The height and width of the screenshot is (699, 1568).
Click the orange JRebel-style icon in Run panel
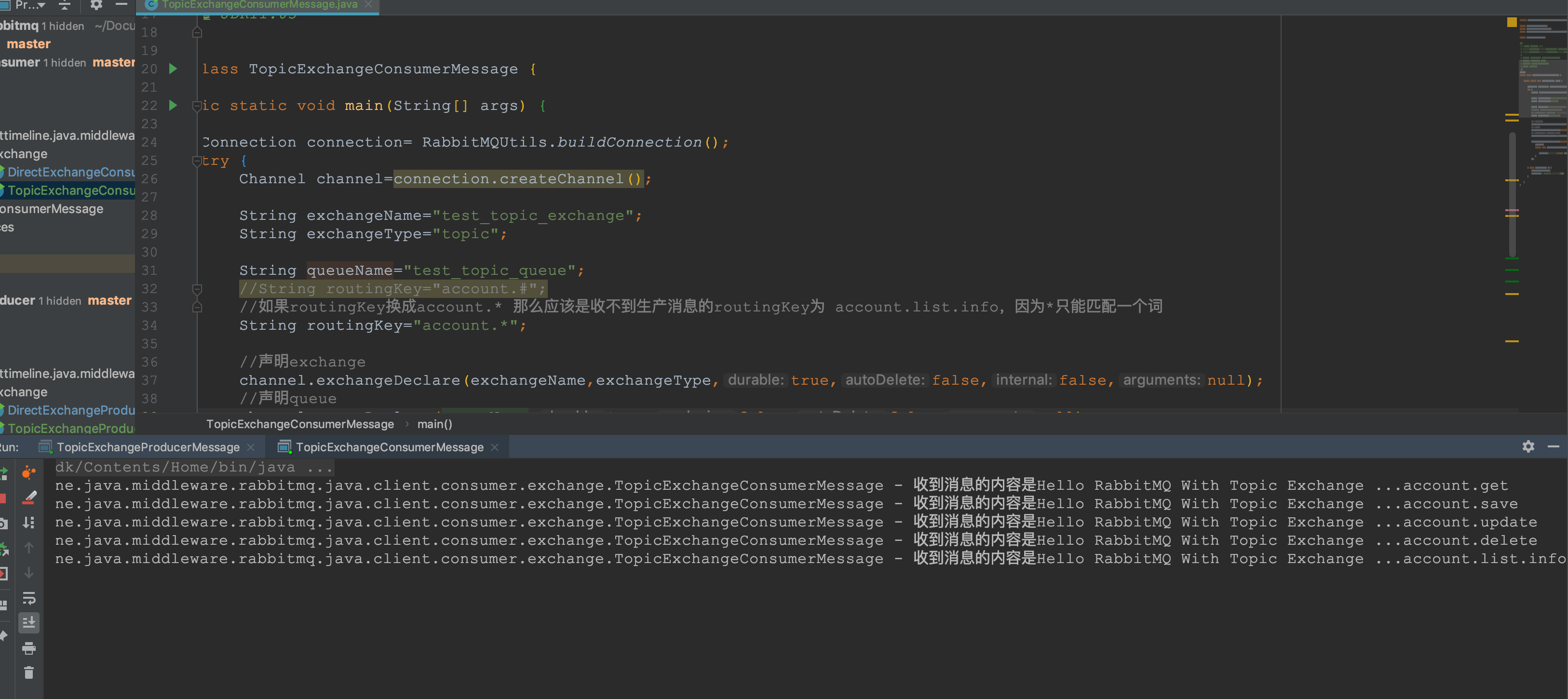28,472
